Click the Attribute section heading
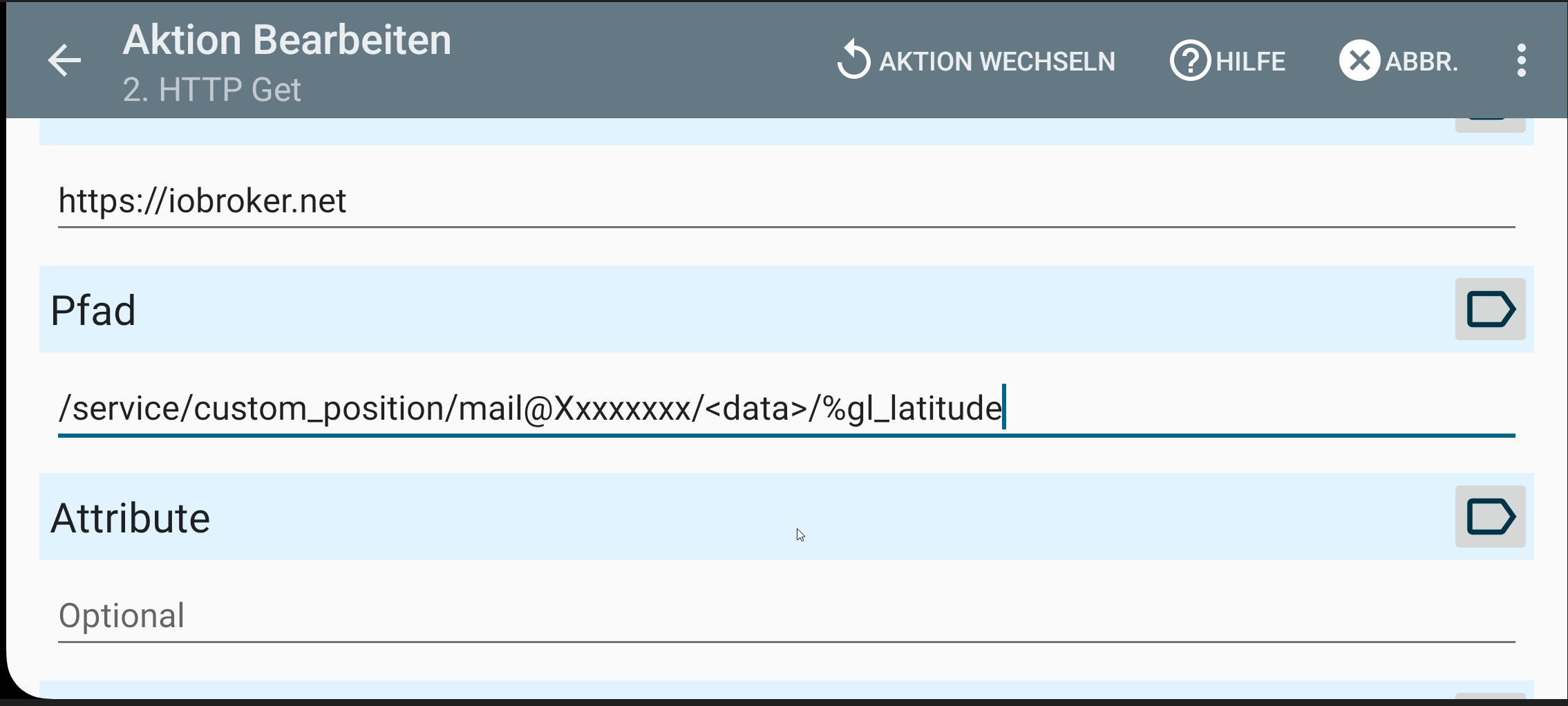This screenshot has width=1568, height=706. 131,518
